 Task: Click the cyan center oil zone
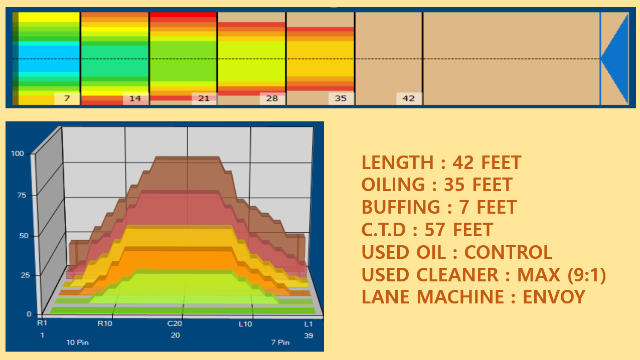click(x=49, y=58)
